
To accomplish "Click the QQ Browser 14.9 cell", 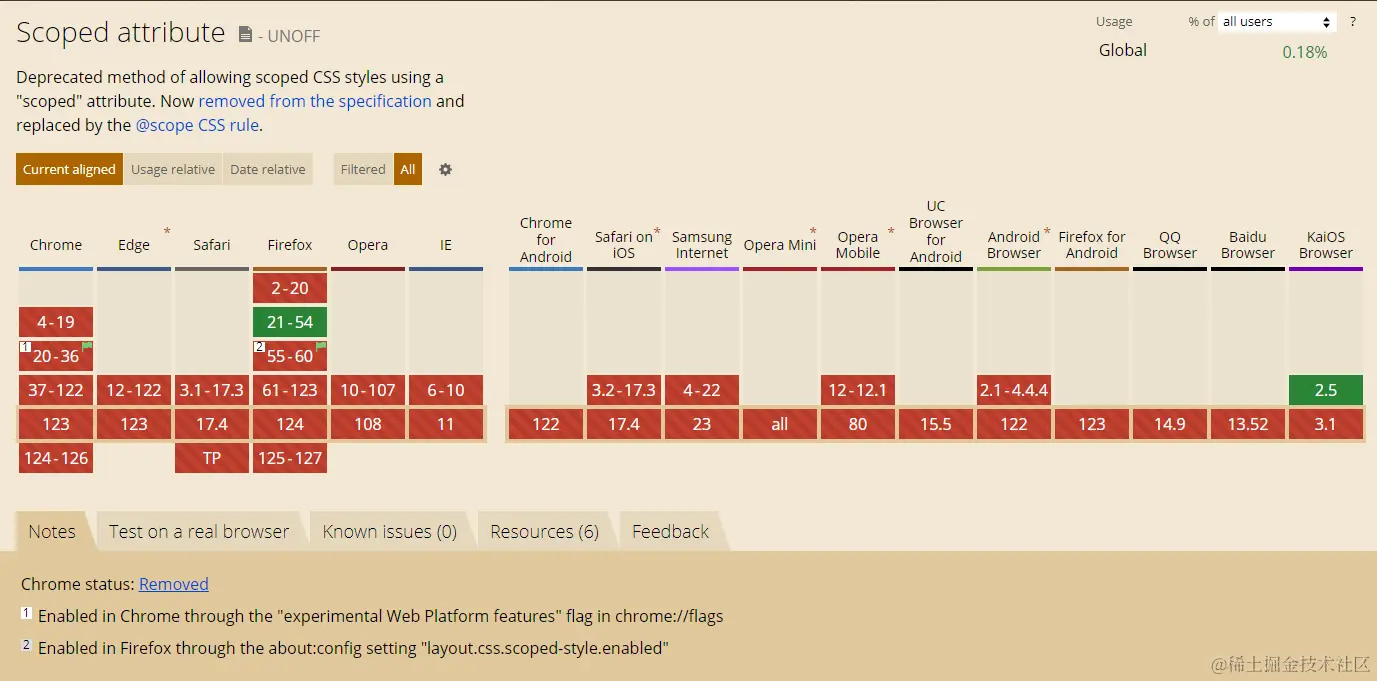I will [x=1170, y=424].
